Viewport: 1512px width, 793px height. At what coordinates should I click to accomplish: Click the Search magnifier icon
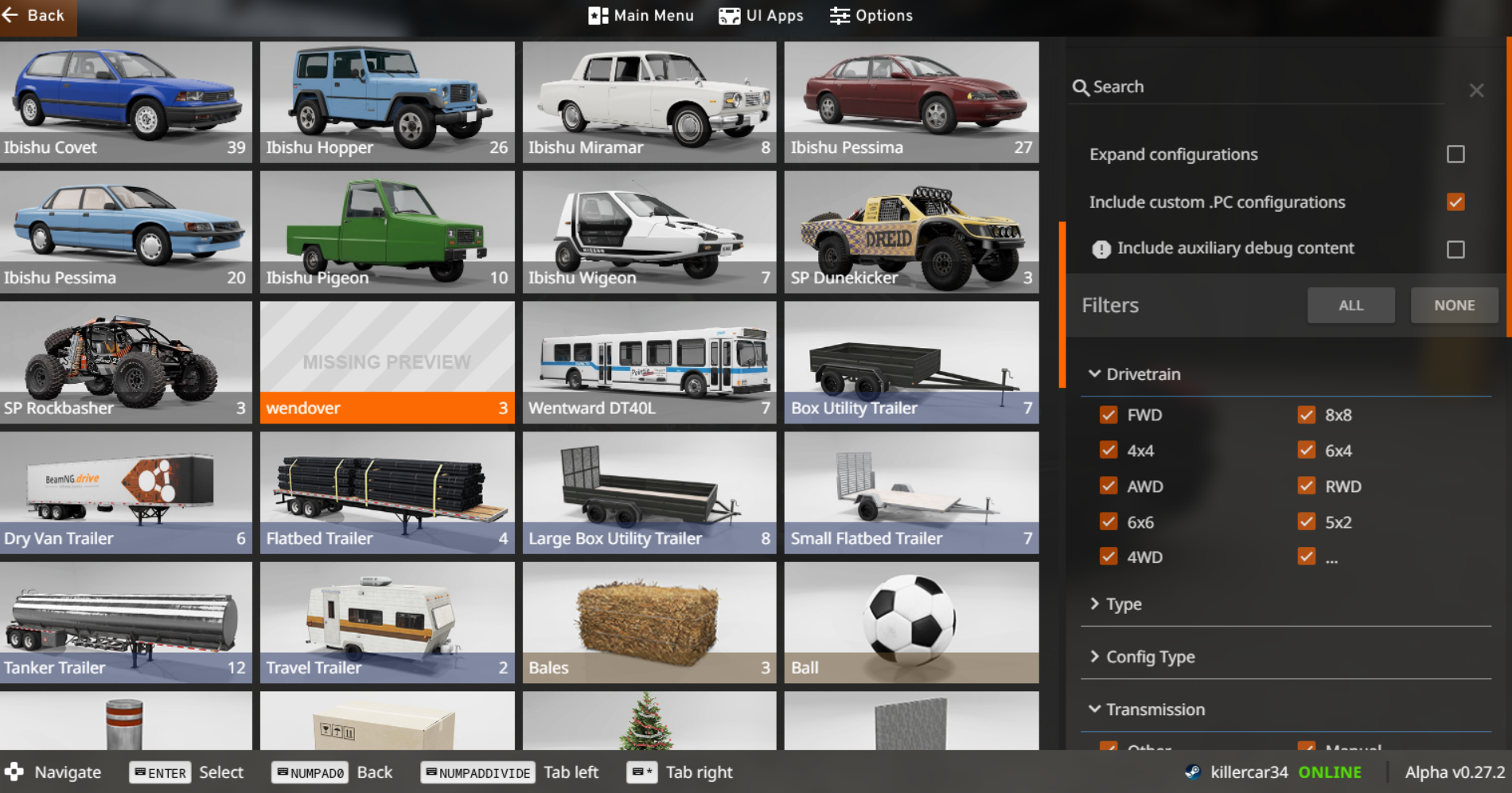(1080, 88)
